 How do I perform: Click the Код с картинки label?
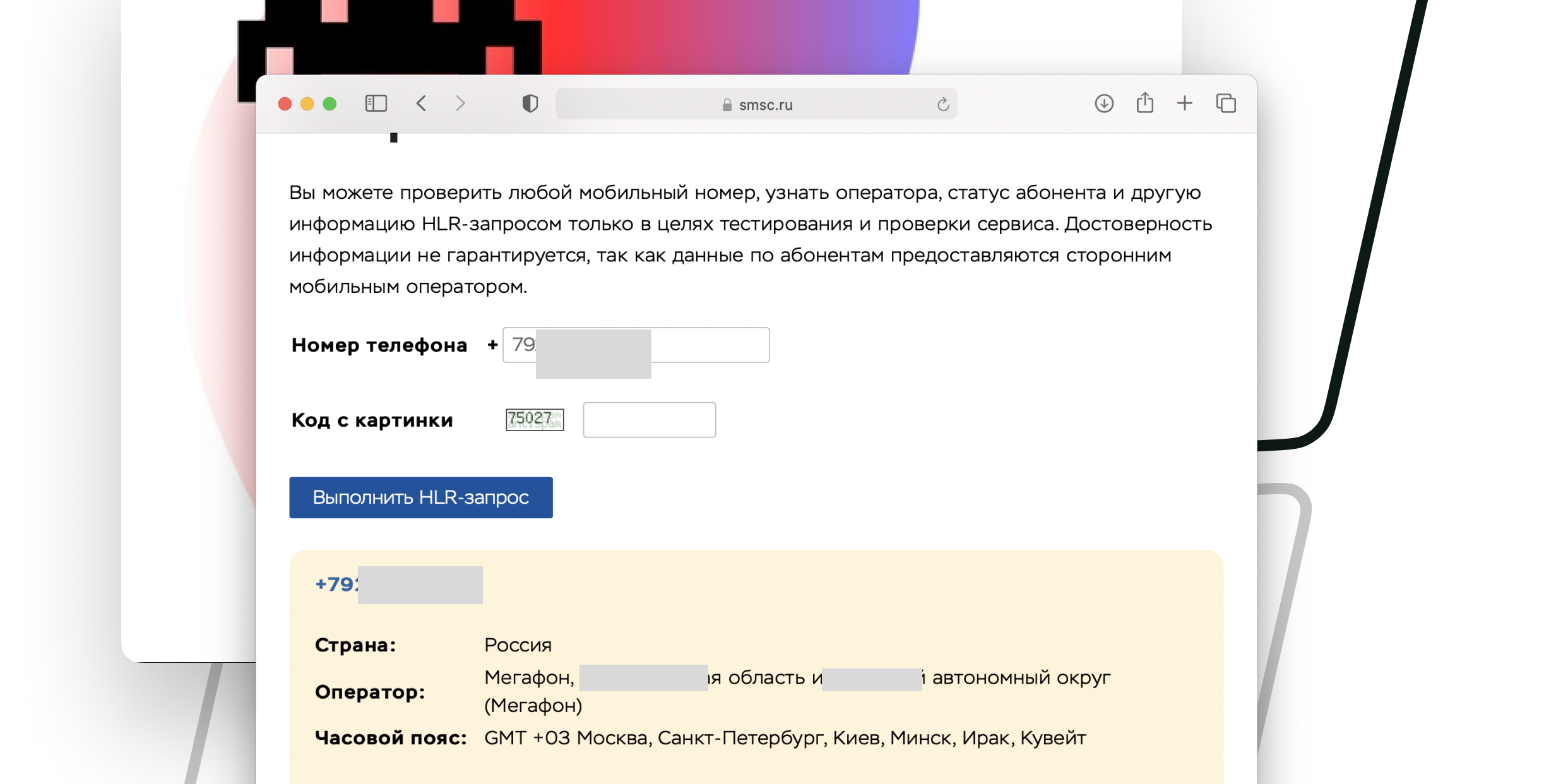tap(372, 420)
